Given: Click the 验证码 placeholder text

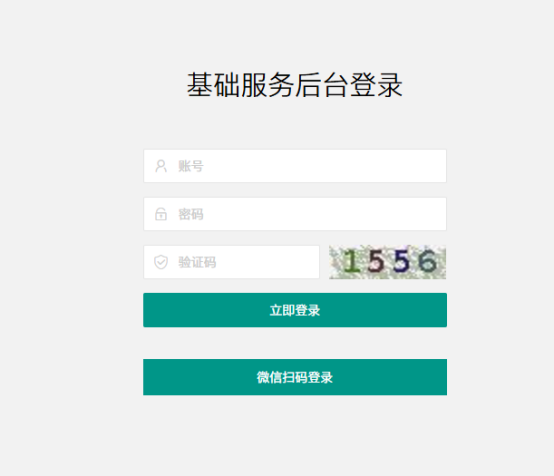Looking at the screenshot, I should 197,262.
